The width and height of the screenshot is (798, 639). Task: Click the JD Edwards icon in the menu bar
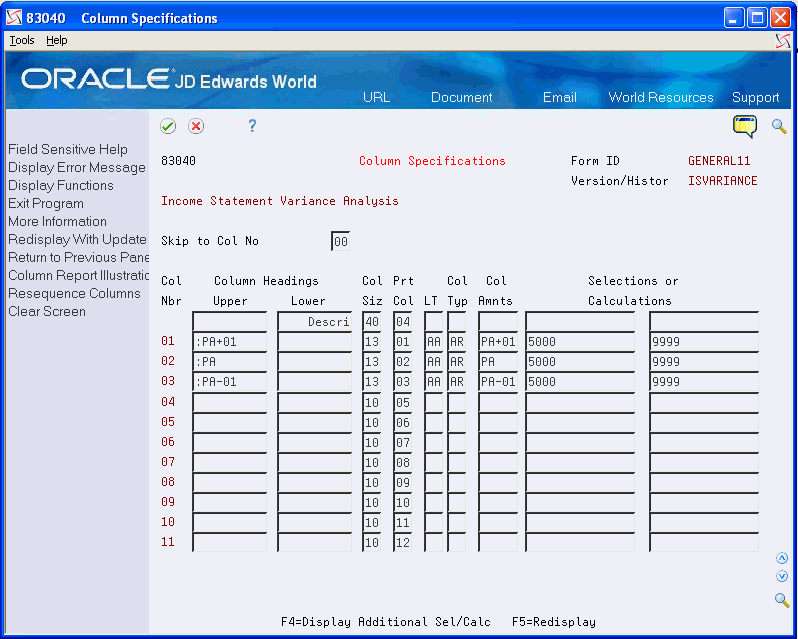pos(783,41)
